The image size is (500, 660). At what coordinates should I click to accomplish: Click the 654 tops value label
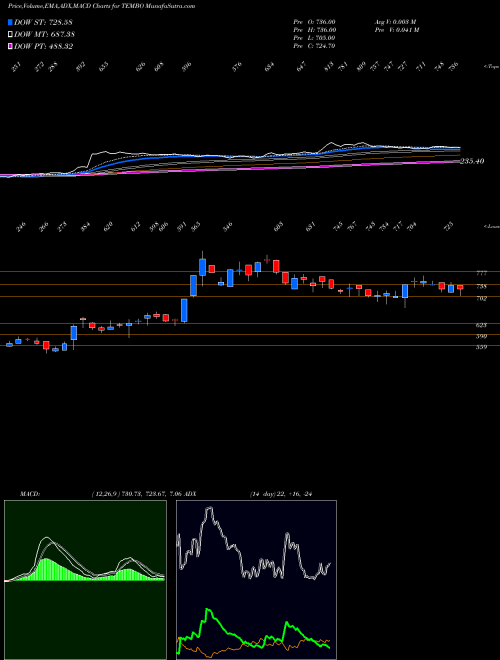click(269, 67)
